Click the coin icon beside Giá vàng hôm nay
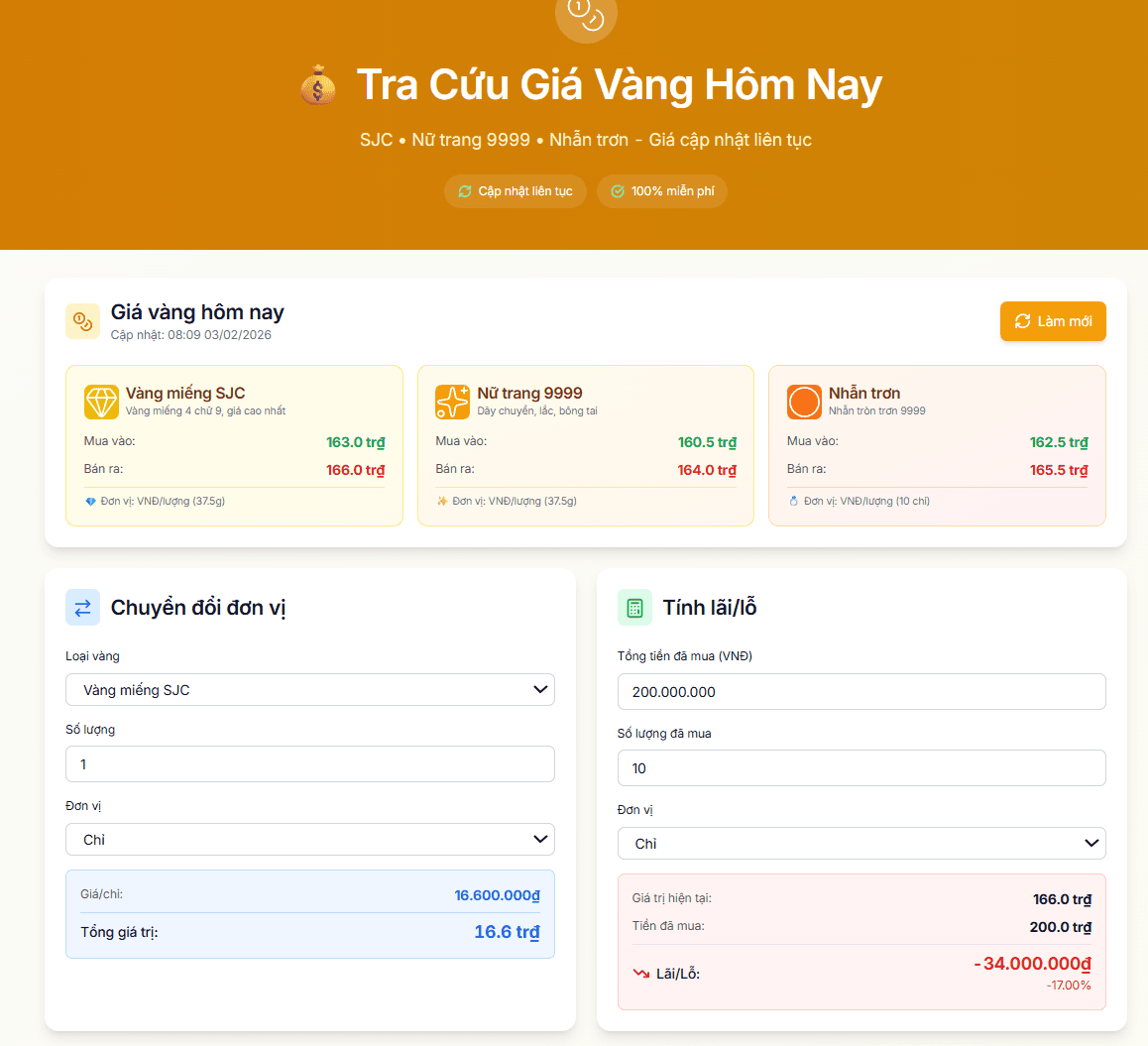Image resolution: width=1148 pixels, height=1046 pixels. (83, 320)
